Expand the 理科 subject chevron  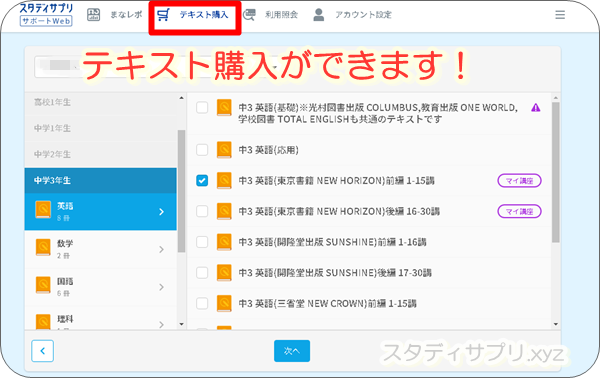161,324
